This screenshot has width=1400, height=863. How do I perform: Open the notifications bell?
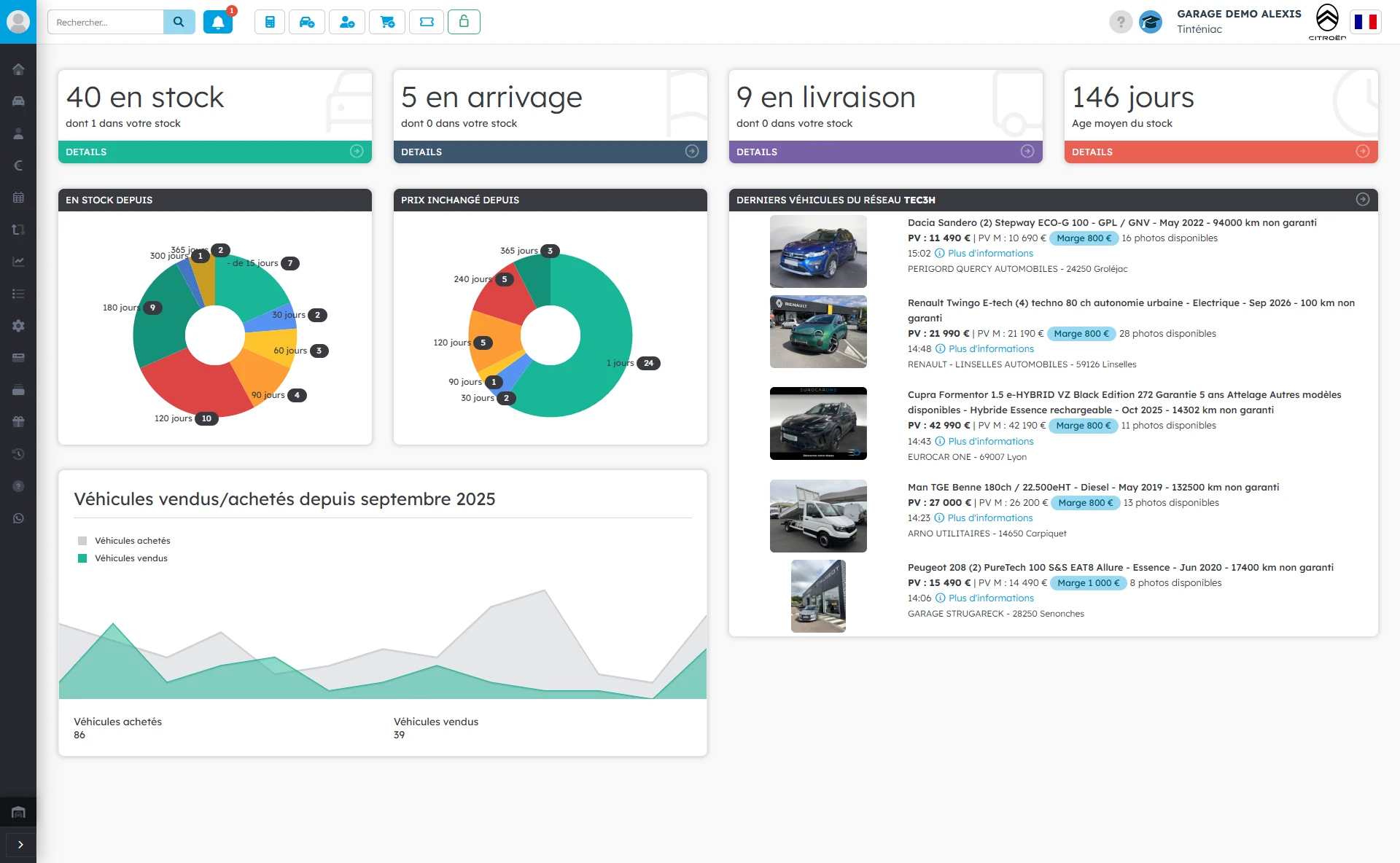click(x=218, y=22)
